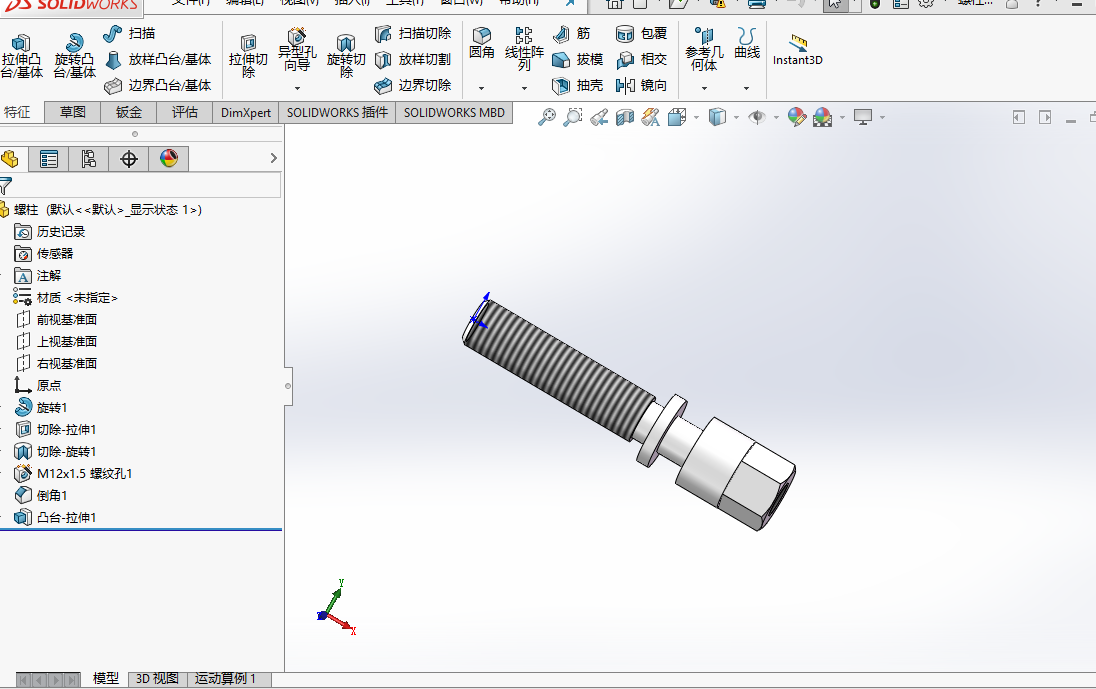This screenshot has width=1096, height=689.
Task: Toggle Instant3D mode
Action: tap(798, 49)
